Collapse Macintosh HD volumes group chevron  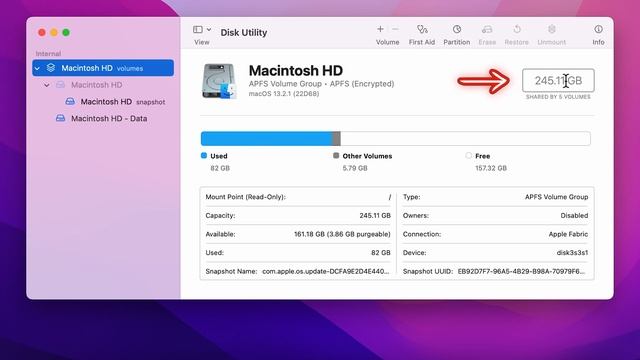point(38,68)
